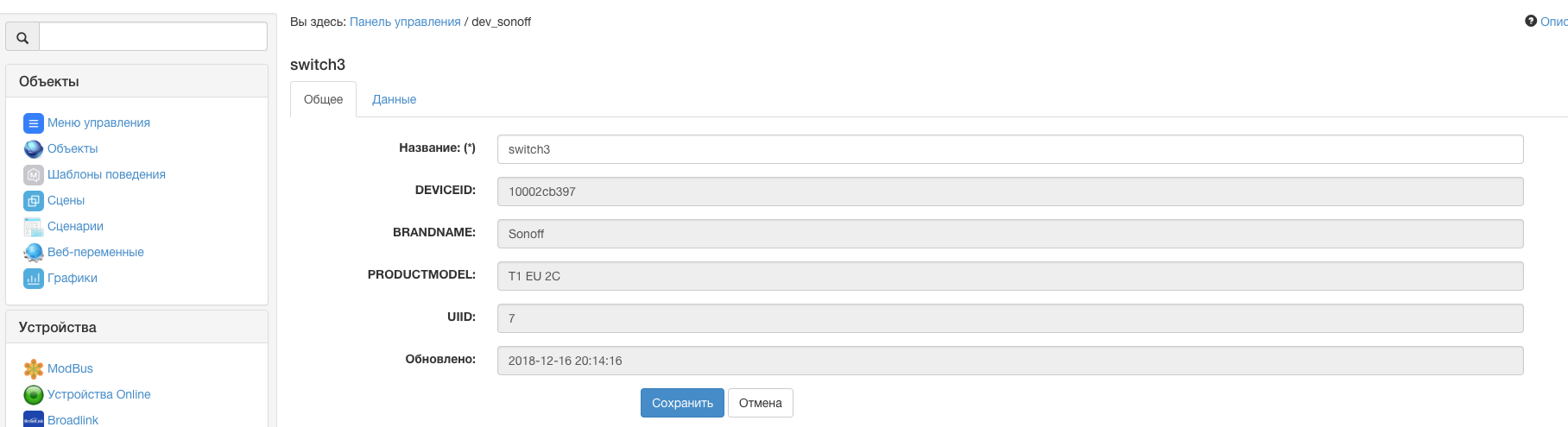Click the Сценарии calendar icon
The height and width of the screenshot is (427, 1568).
click(33, 227)
